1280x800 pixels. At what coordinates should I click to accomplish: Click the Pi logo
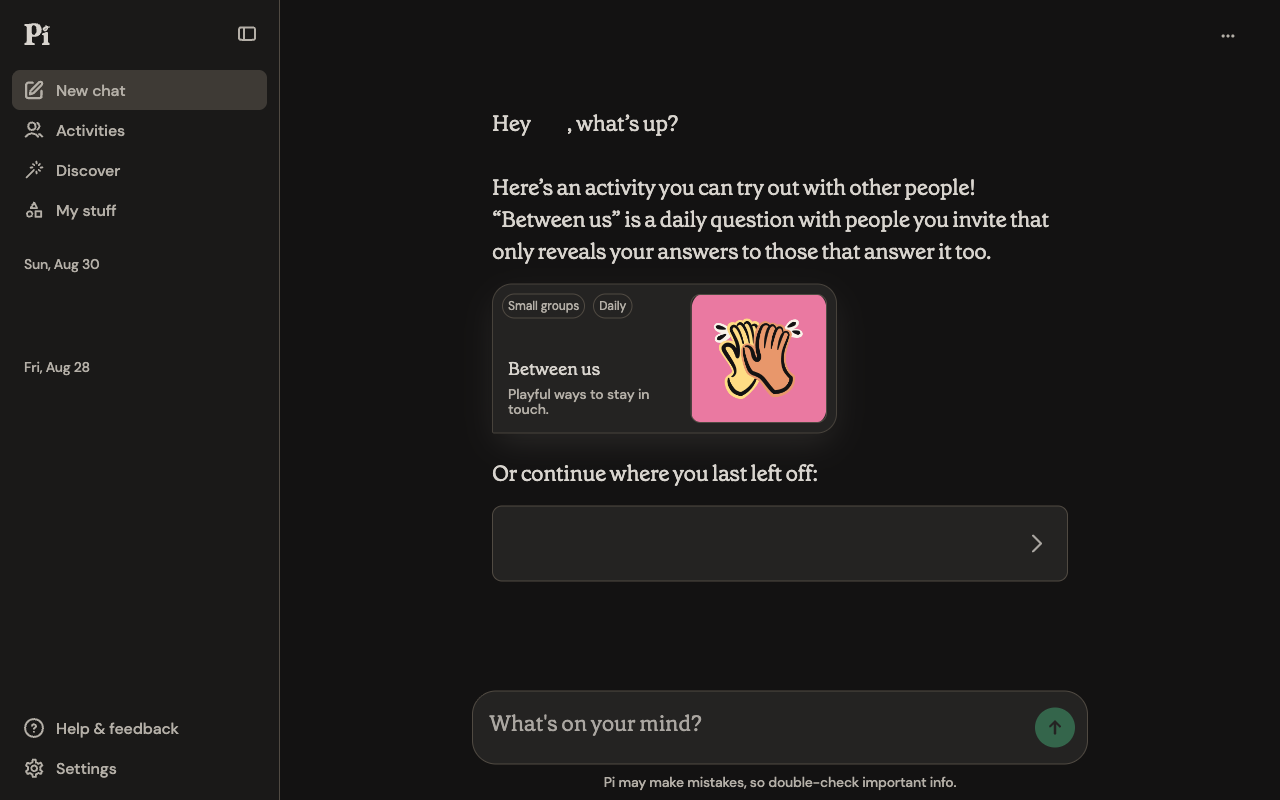pyautogui.click(x=37, y=34)
